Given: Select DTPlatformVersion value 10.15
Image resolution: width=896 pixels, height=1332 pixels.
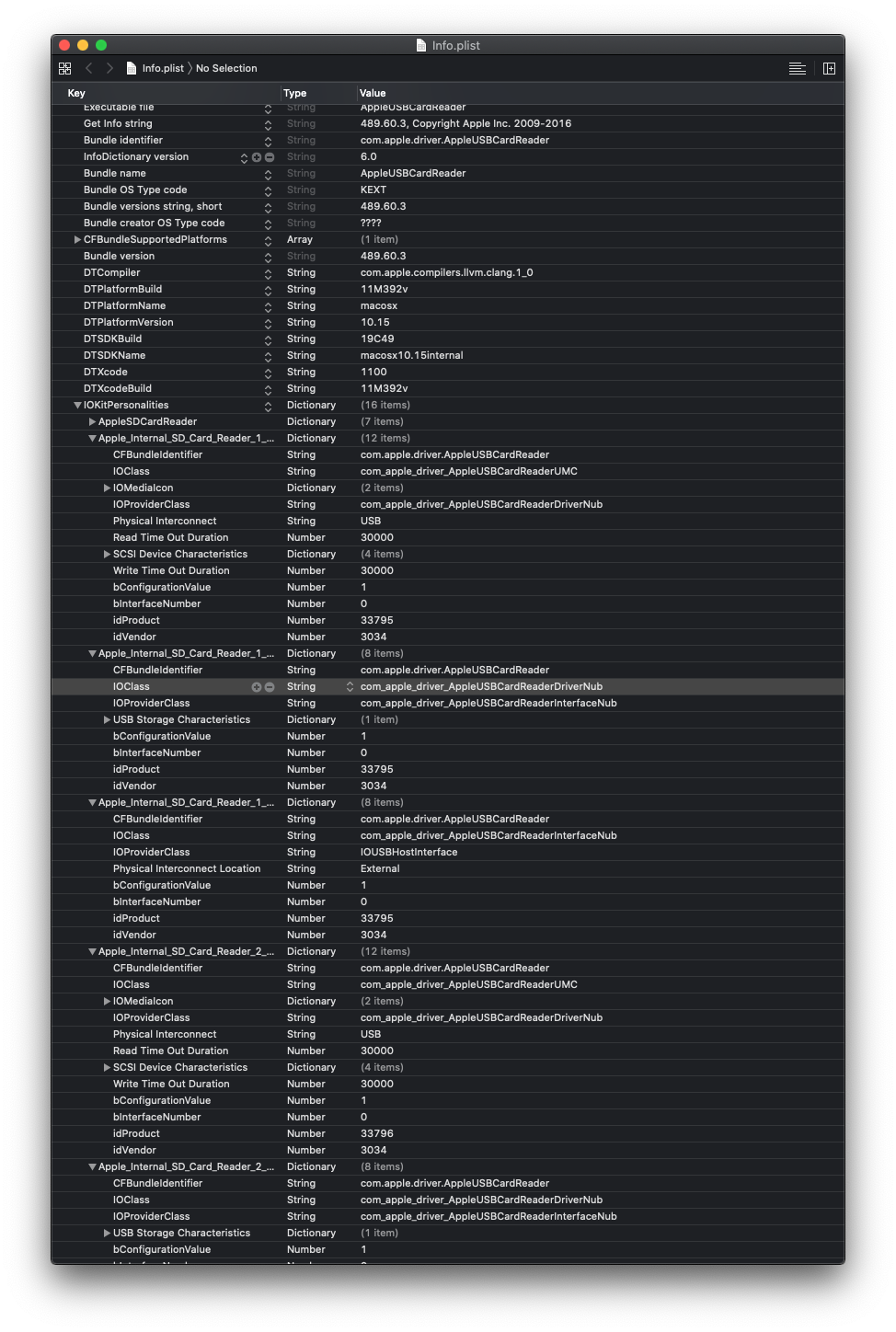Looking at the screenshot, I should click(x=375, y=322).
